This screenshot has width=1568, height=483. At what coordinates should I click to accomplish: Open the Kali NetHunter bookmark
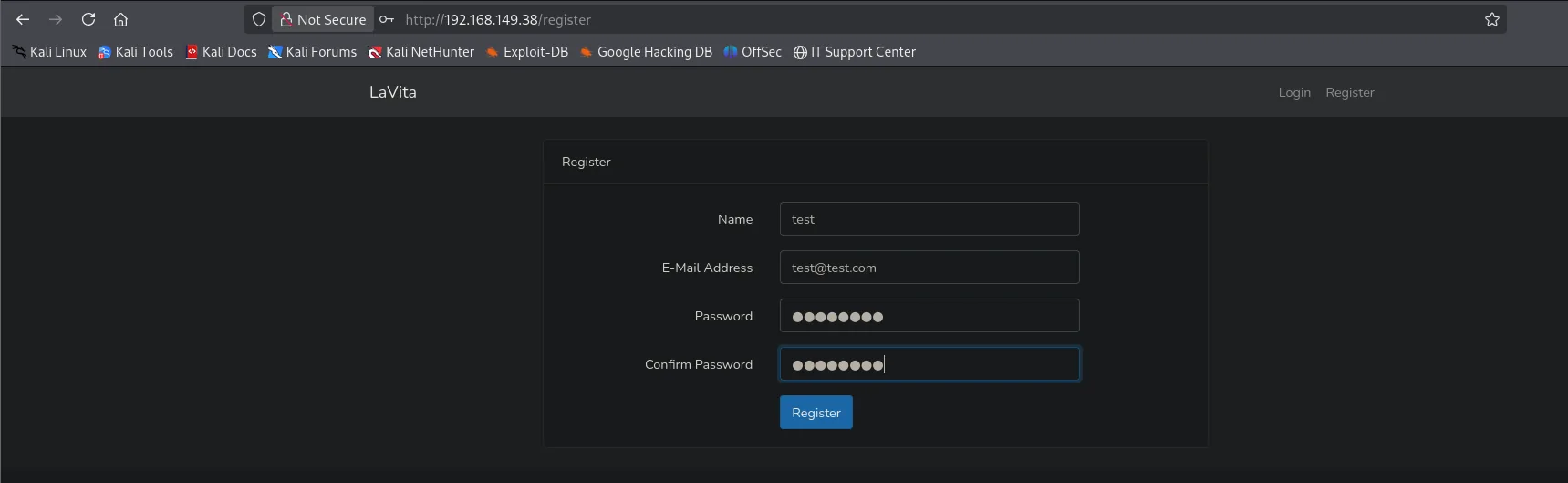[x=421, y=52]
